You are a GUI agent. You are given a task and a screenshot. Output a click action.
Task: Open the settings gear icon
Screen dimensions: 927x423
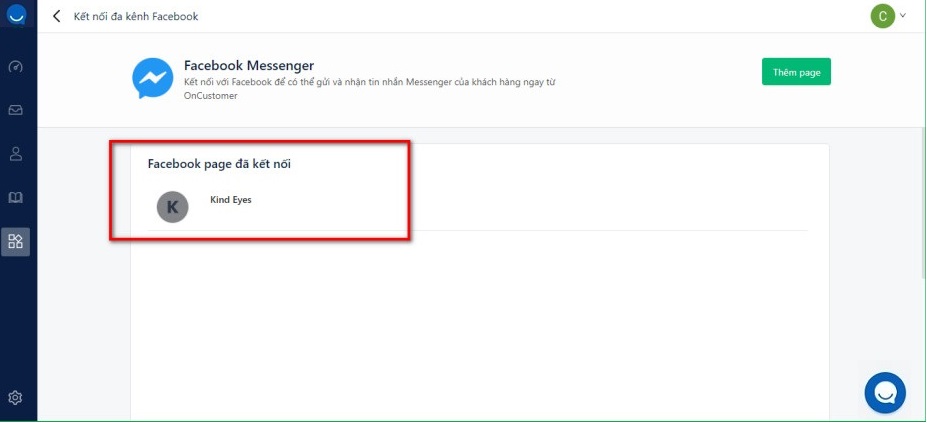pyautogui.click(x=16, y=398)
